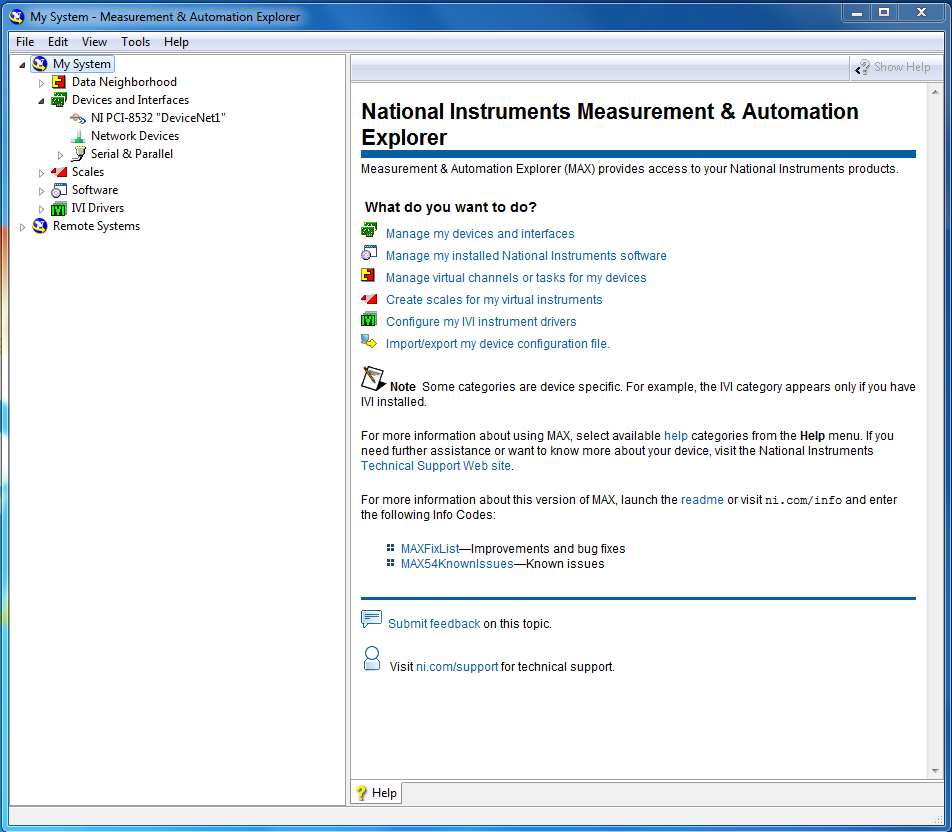Expand the Software node
Image resolution: width=952 pixels, height=832 pixels.
tap(41, 191)
